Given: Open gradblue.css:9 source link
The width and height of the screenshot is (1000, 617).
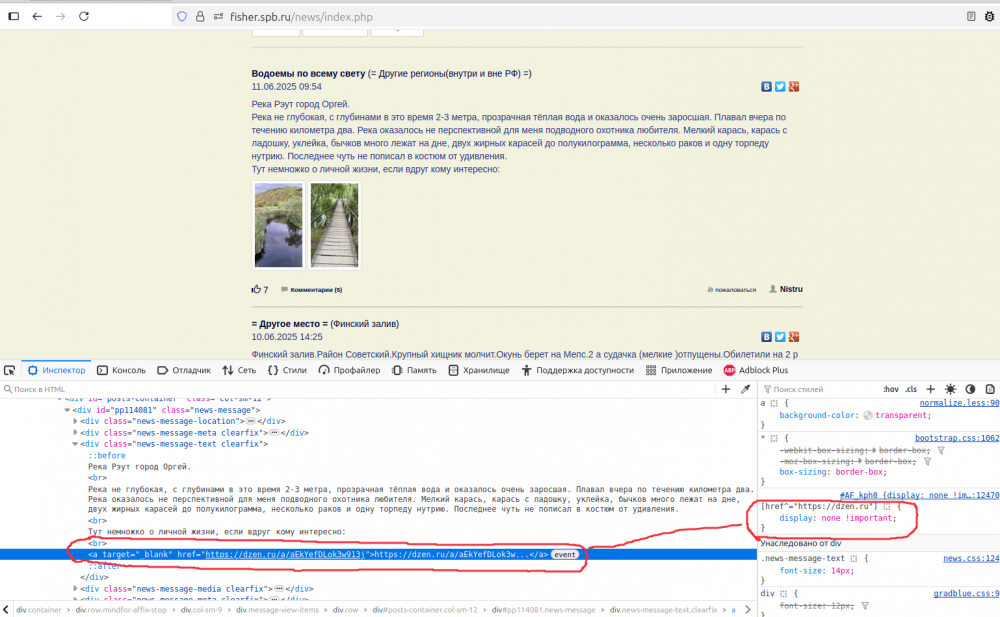Looking at the screenshot, I should click(966, 594).
